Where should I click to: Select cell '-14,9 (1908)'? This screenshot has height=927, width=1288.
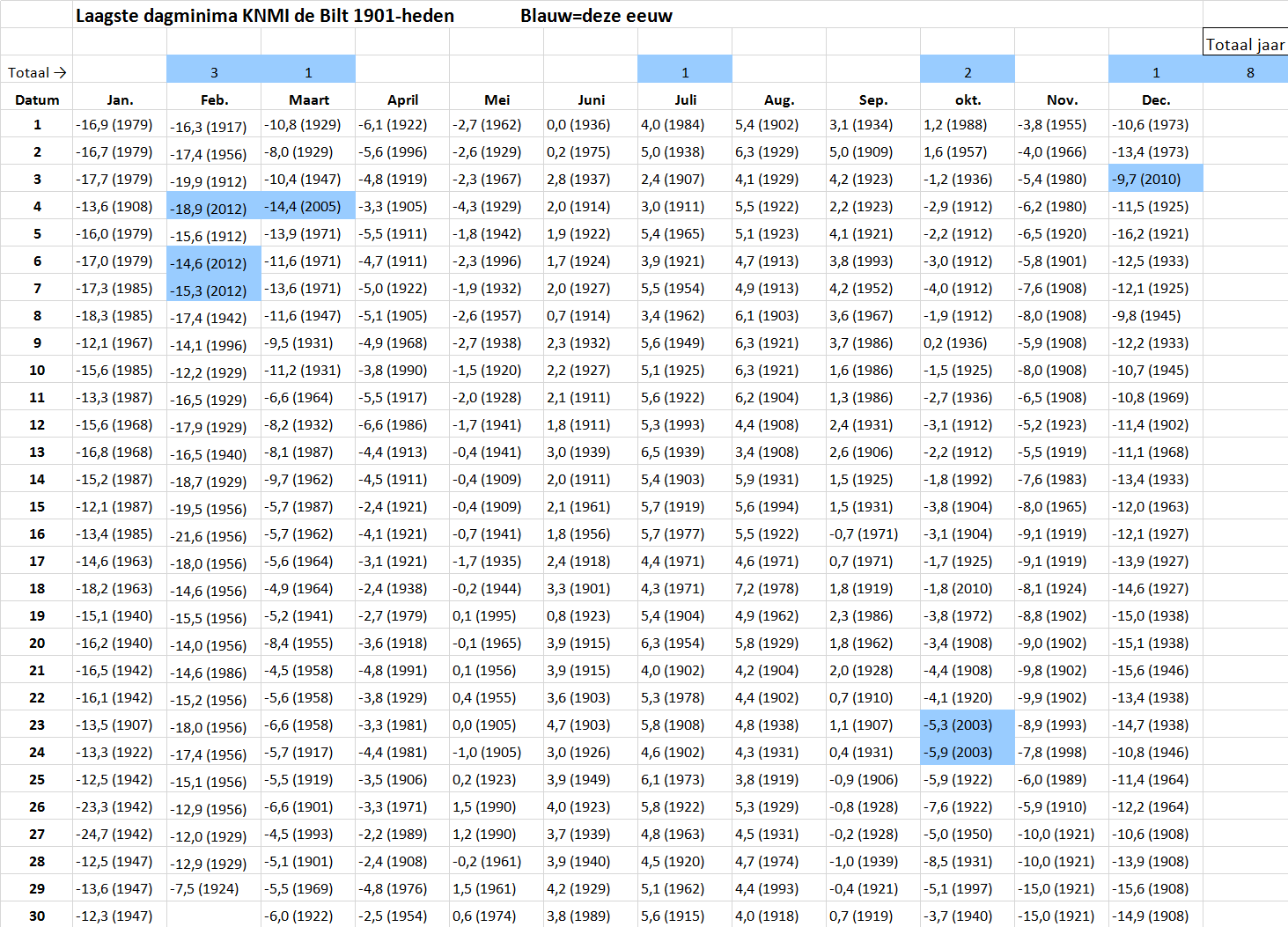pyautogui.click(x=1156, y=916)
